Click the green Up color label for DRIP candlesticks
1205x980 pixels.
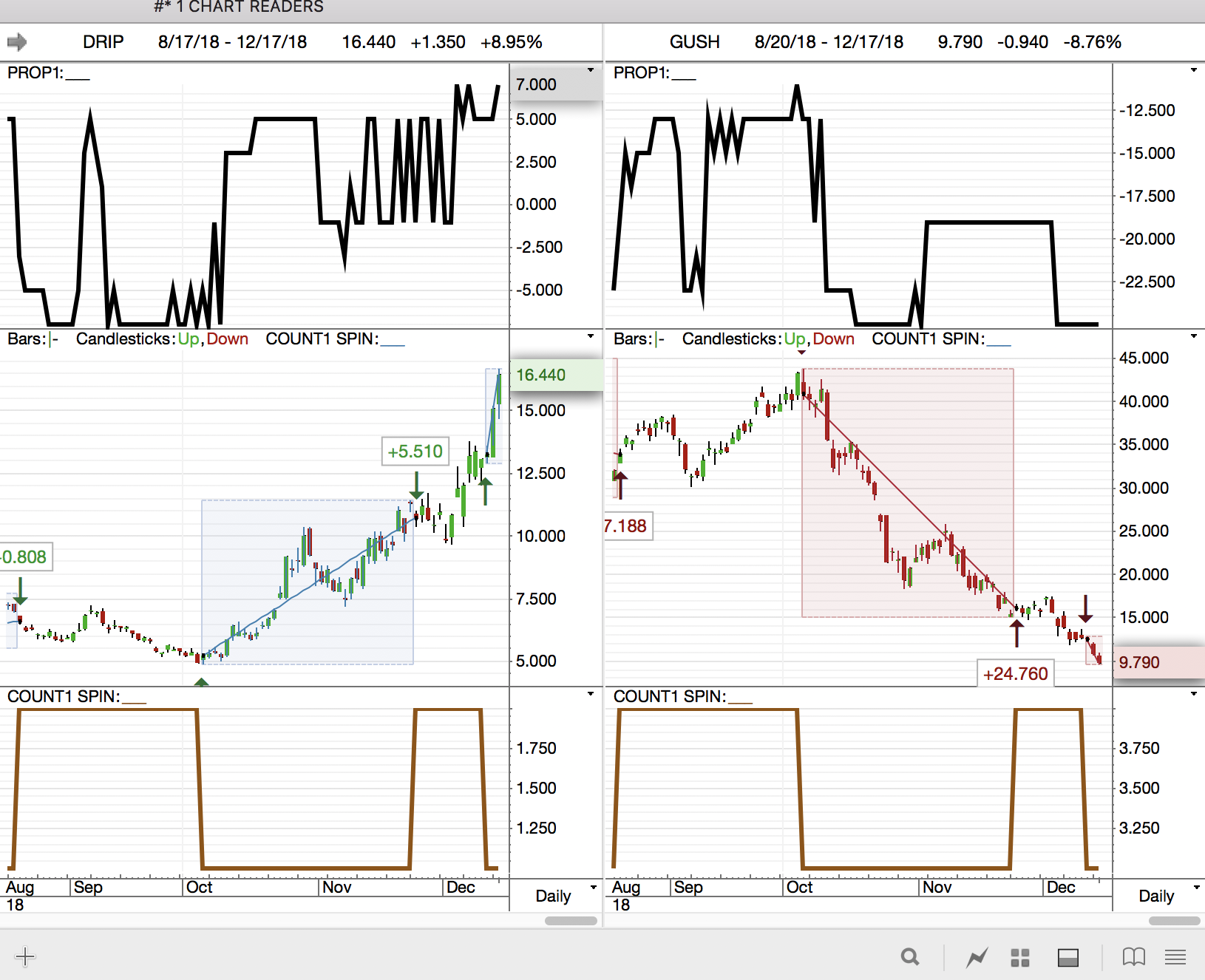pos(189,338)
